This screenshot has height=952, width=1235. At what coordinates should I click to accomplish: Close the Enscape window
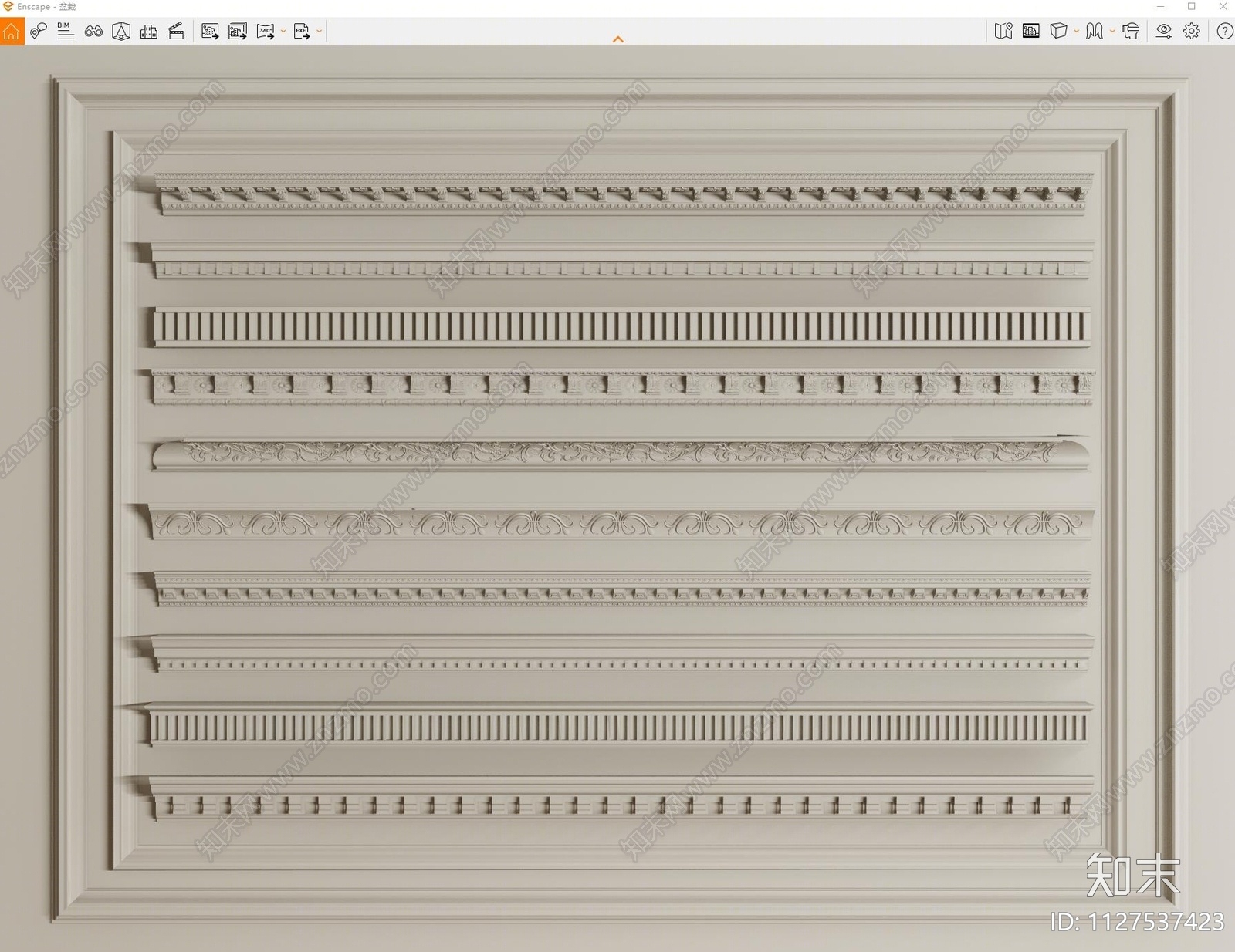tap(1223, 7)
